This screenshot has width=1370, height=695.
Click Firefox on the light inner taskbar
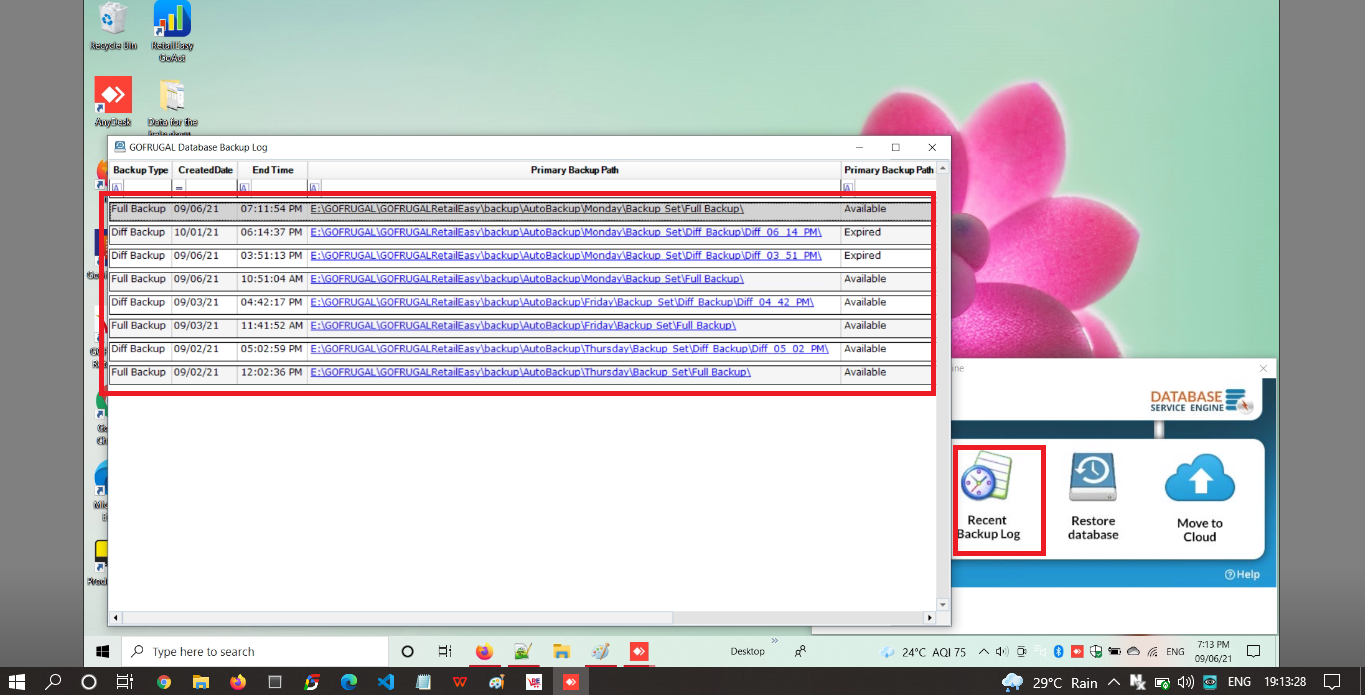click(x=485, y=652)
